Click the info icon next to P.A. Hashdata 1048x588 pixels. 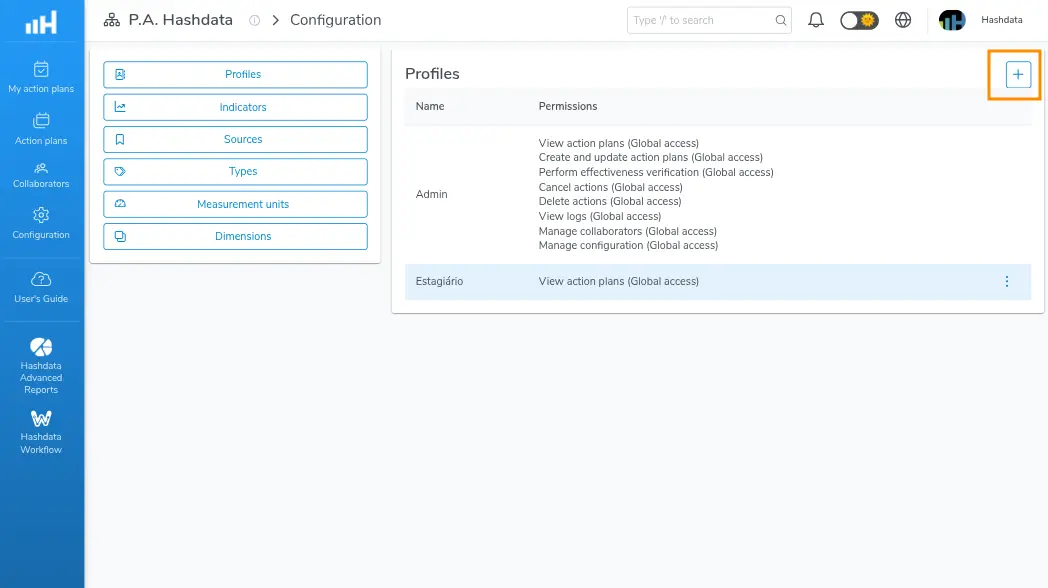point(254,20)
